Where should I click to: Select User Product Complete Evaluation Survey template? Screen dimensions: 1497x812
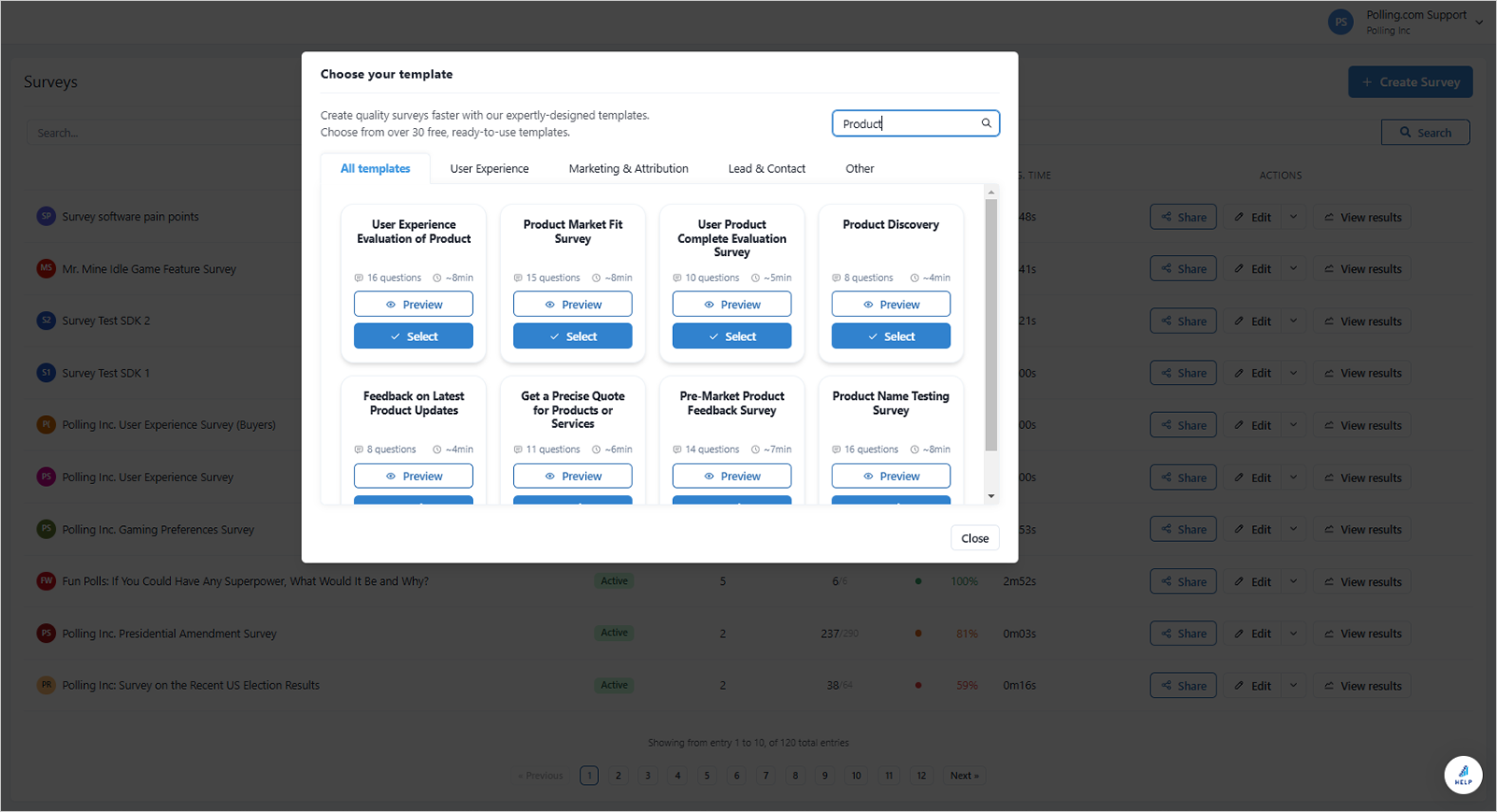pos(732,336)
